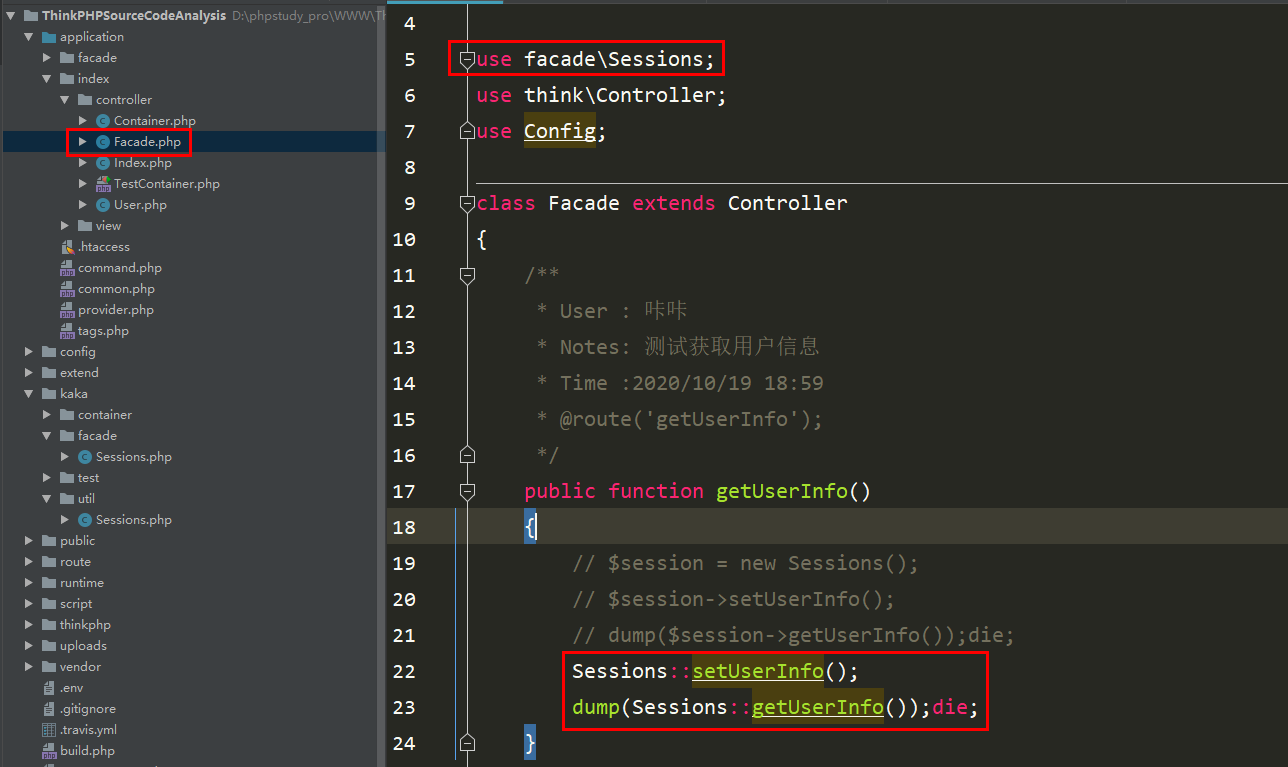Screen dimensions: 1288x767
Task: Fold the doc comment at line 11
Action: 466,276
